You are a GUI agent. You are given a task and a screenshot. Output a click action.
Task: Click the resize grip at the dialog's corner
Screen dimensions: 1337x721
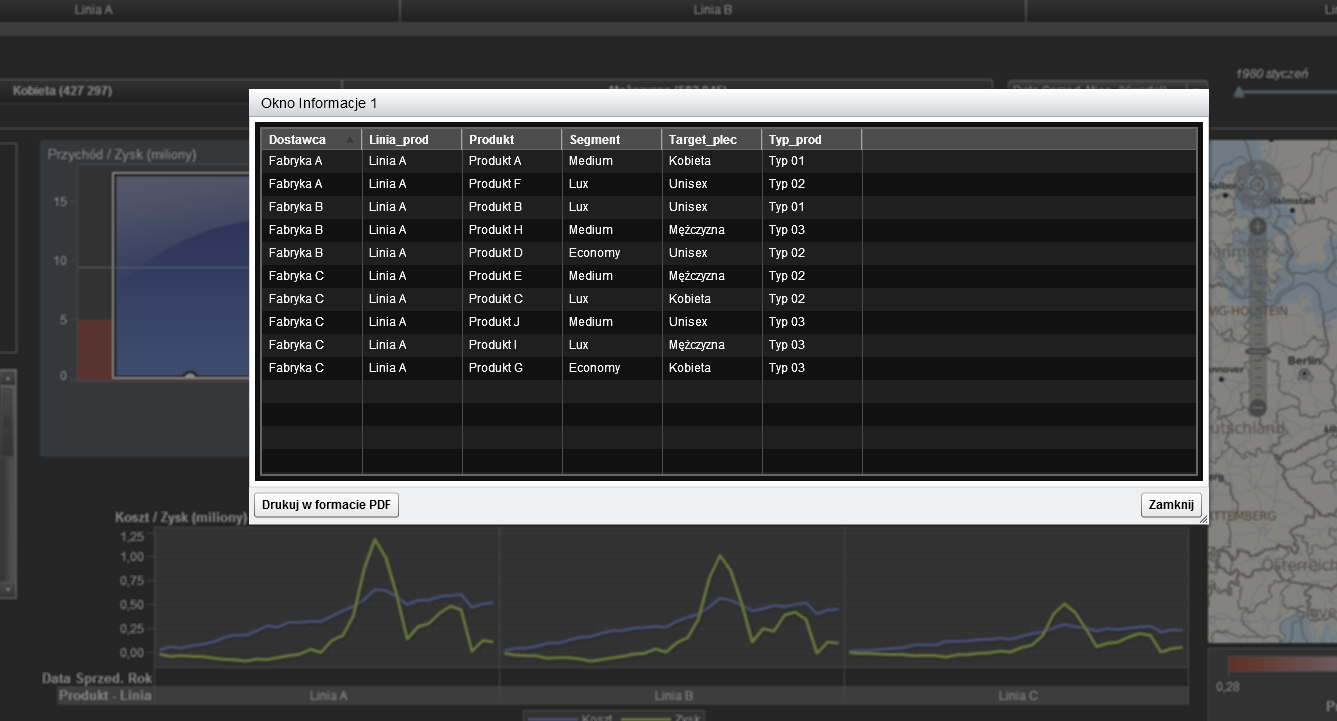click(1202, 518)
